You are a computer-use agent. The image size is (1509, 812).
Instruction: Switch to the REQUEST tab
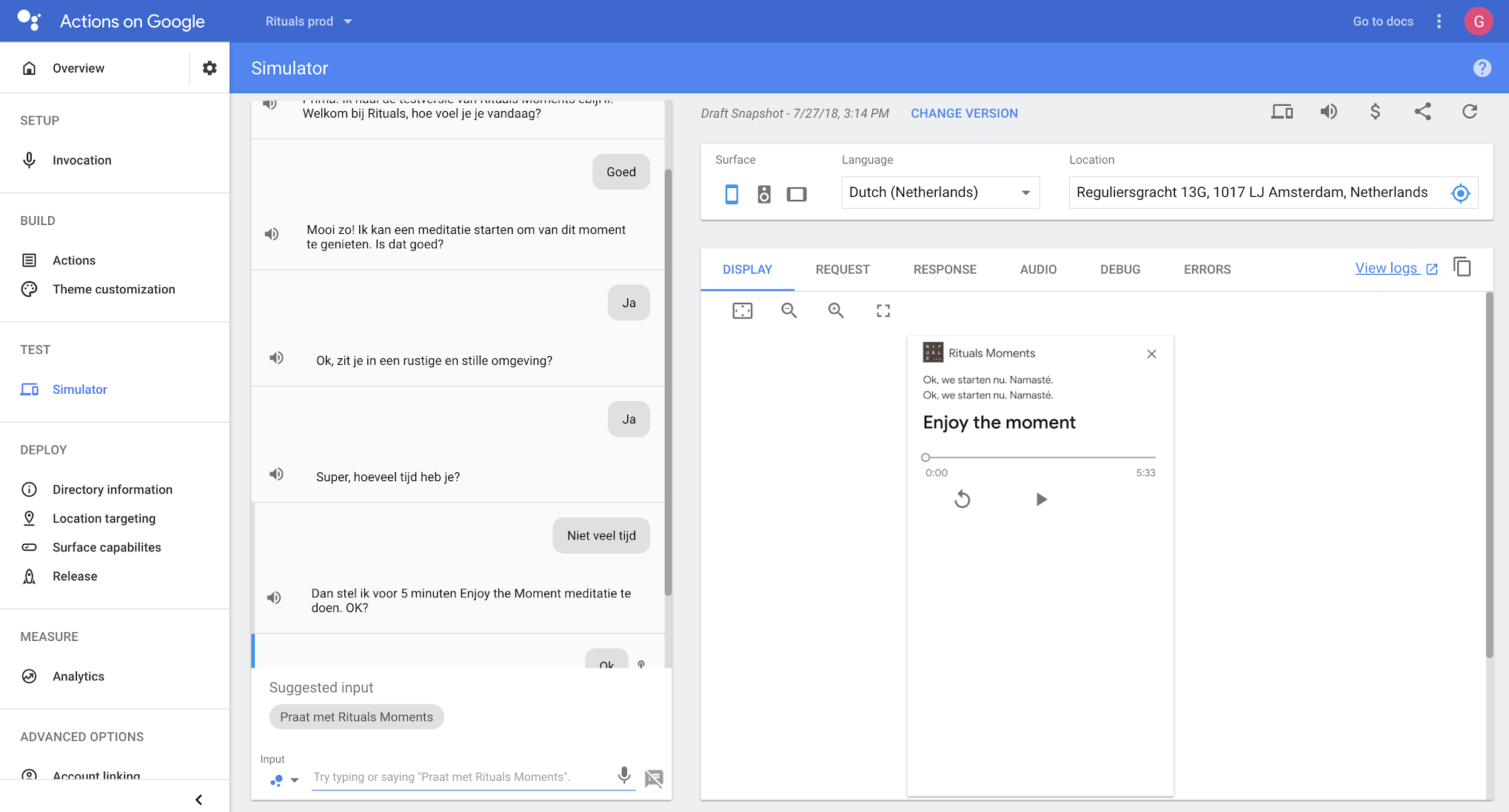(x=843, y=269)
